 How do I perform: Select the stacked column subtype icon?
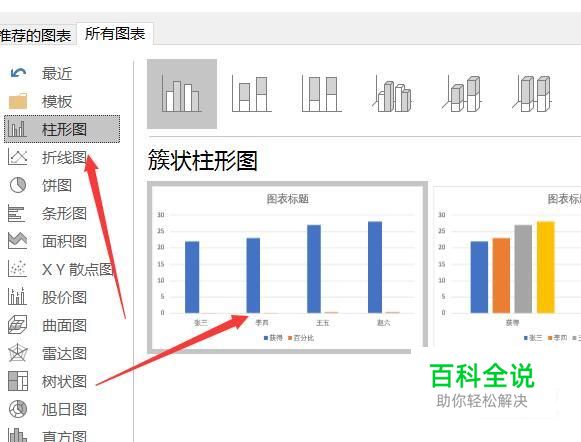pyautogui.click(x=252, y=94)
